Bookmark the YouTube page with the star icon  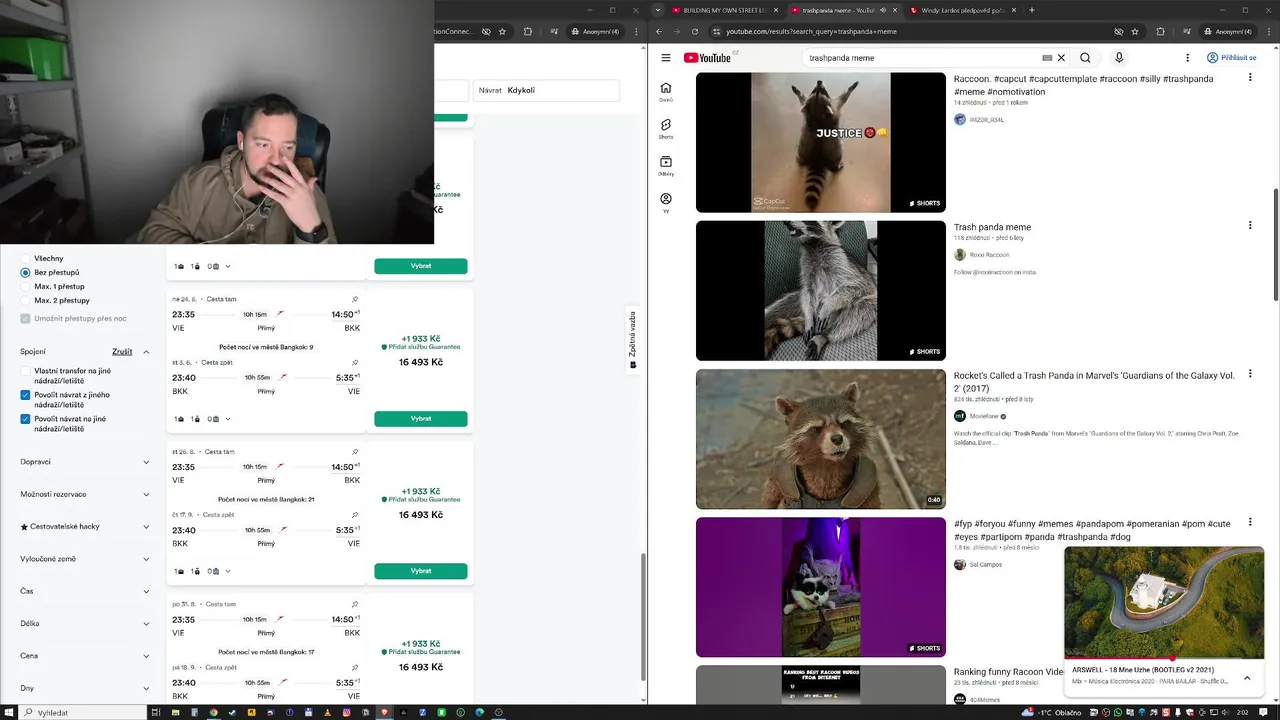(x=1135, y=31)
